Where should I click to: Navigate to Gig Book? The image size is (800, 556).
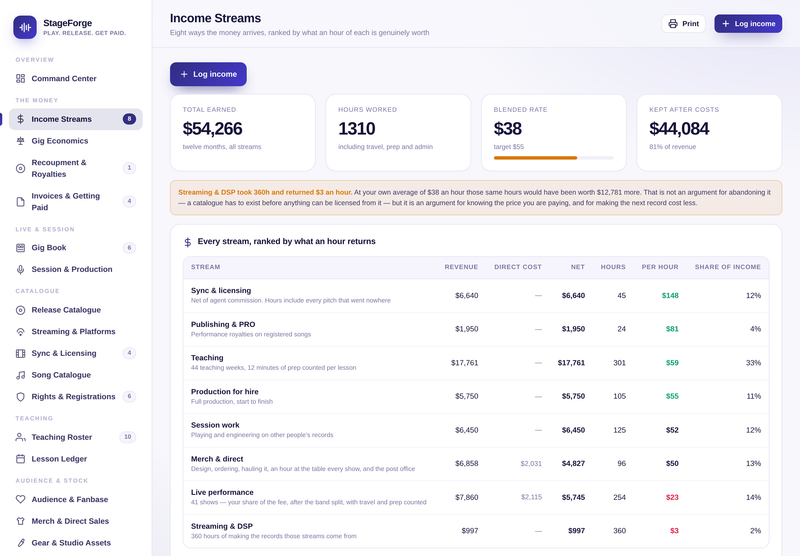[x=76, y=248]
